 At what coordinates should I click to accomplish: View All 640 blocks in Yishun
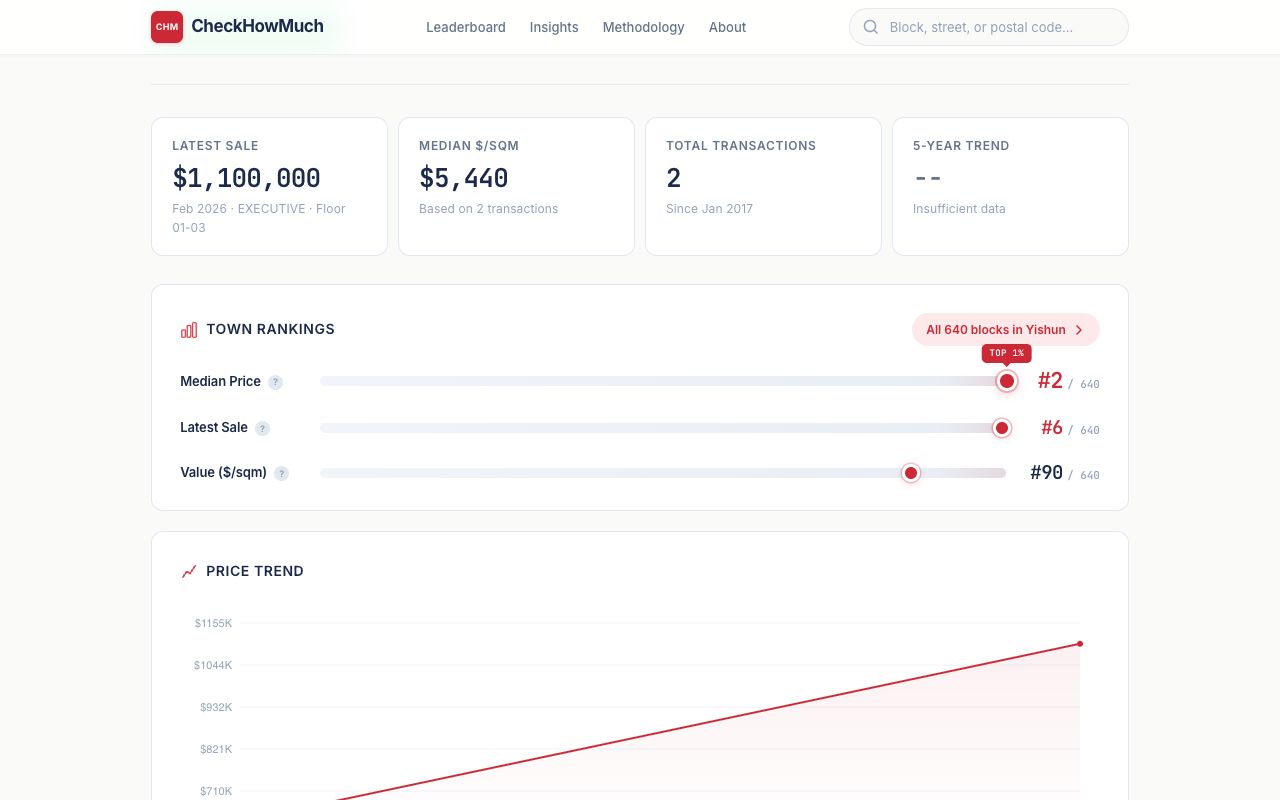[x=995, y=330]
